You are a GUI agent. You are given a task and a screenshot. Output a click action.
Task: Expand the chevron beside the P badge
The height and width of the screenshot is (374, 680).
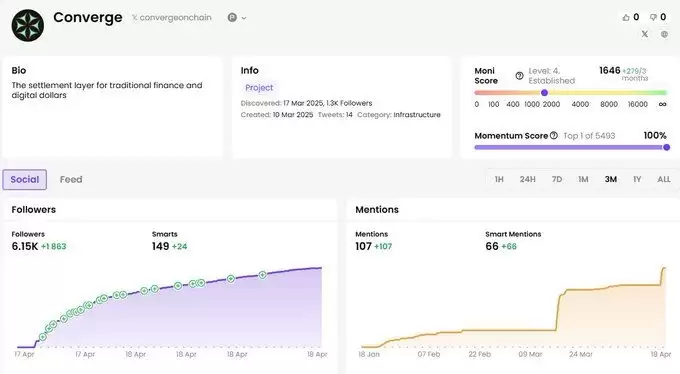(x=244, y=18)
